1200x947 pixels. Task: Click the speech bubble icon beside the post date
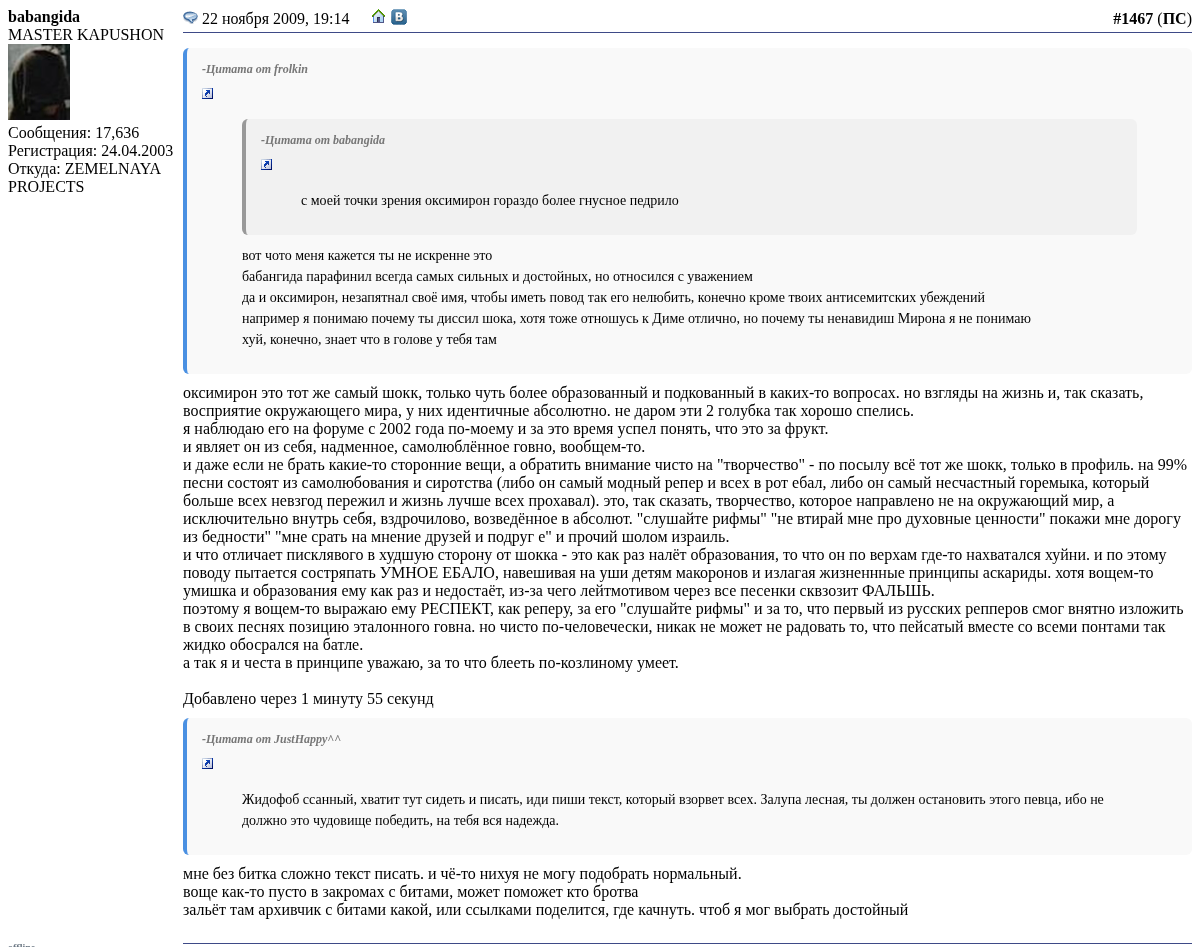click(190, 18)
